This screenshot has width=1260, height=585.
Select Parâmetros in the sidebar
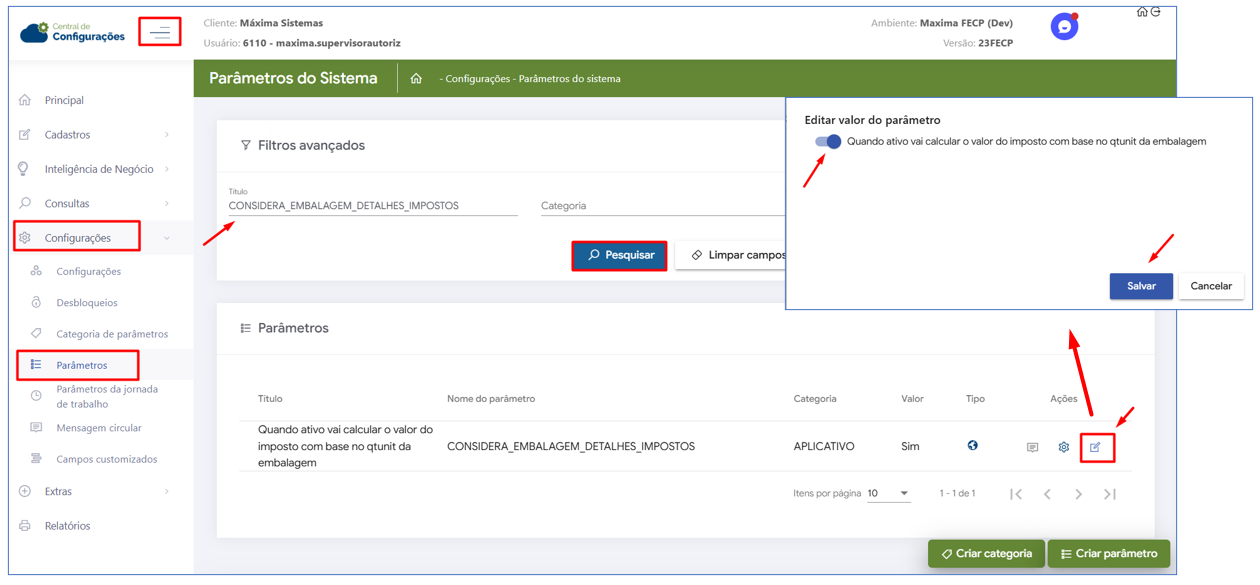tap(82, 365)
